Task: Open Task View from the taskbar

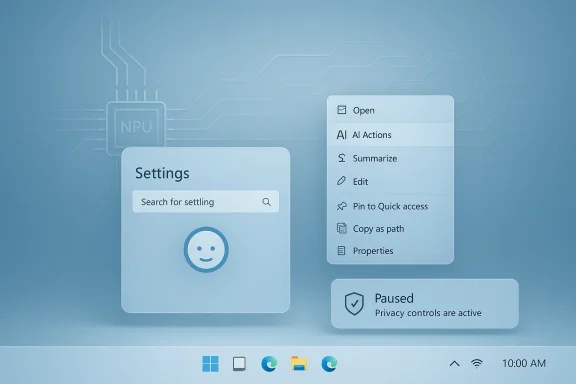Action: tap(240, 364)
